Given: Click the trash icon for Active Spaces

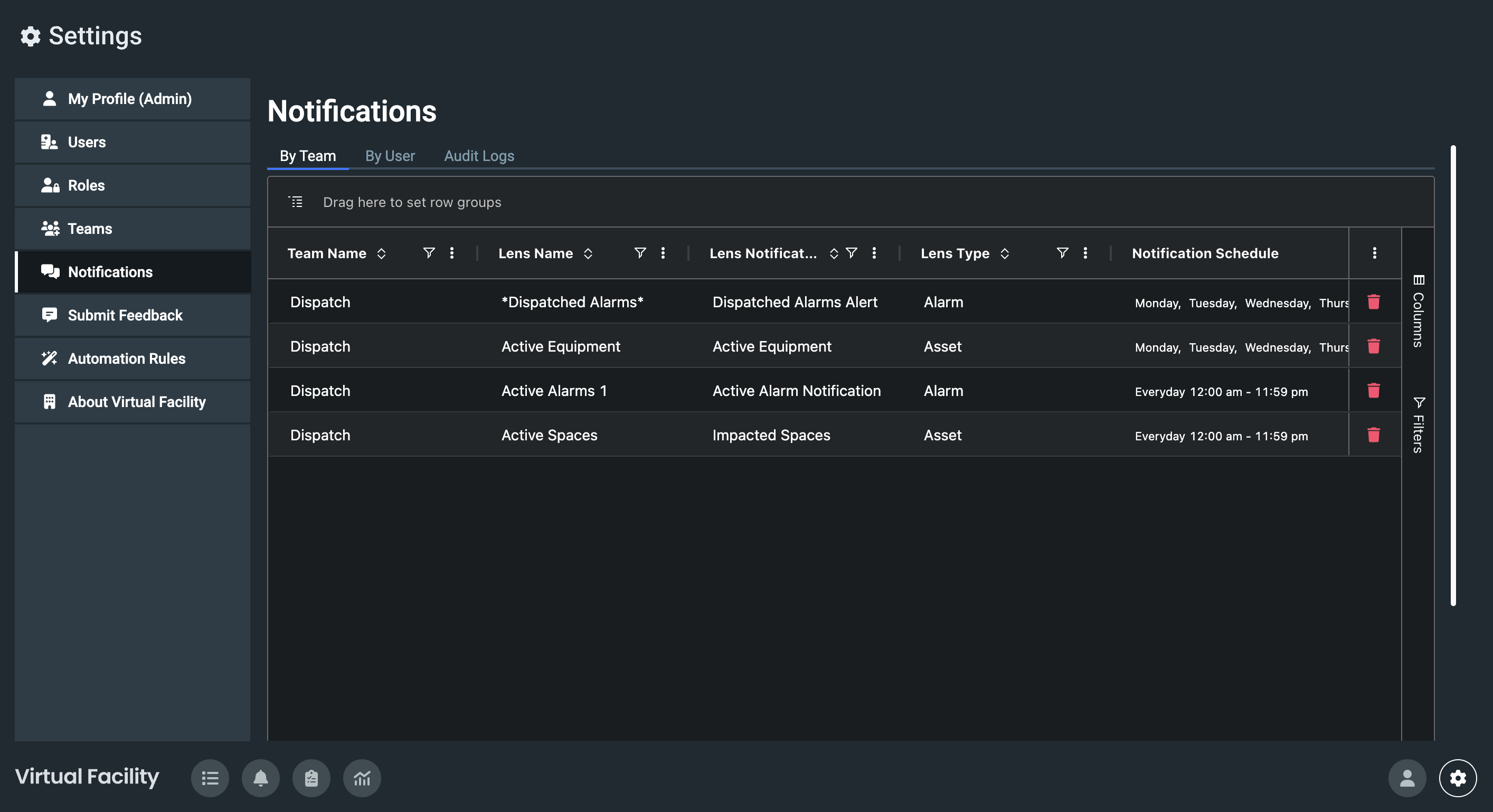Looking at the screenshot, I should (1373, 435).
